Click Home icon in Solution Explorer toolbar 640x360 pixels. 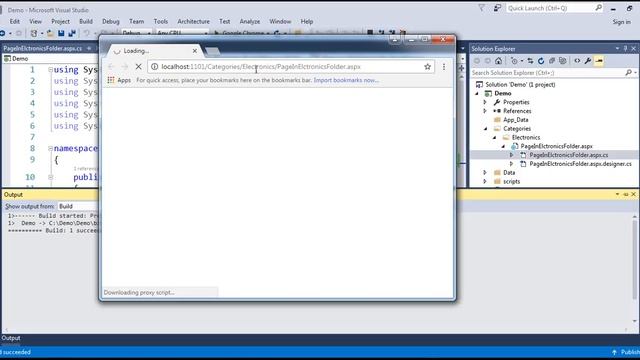point(498,61)
